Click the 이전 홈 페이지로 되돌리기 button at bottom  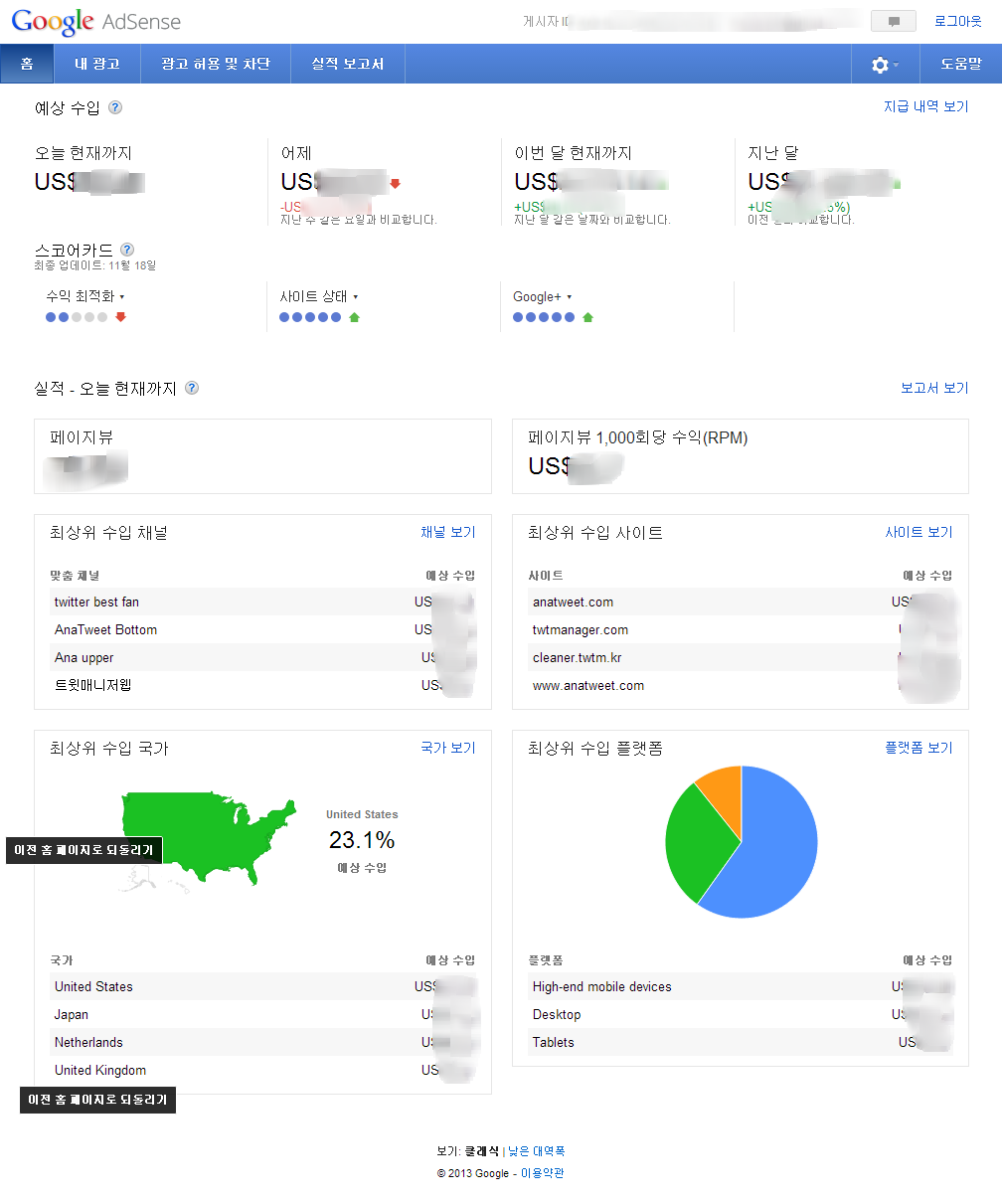[97, 1101]
